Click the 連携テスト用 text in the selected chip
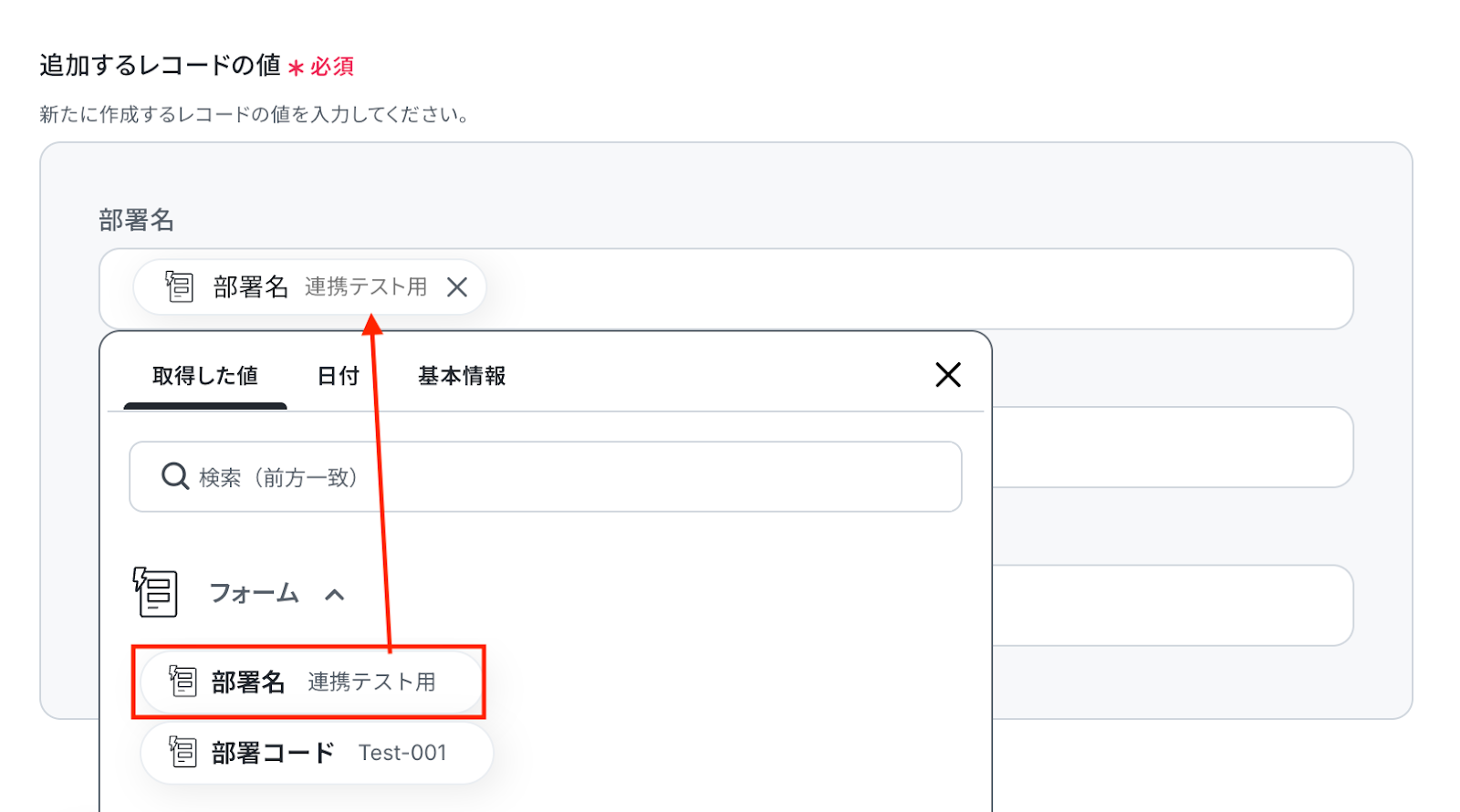The width and height of the screenshot is (1460, 812). tap(366, 287)
